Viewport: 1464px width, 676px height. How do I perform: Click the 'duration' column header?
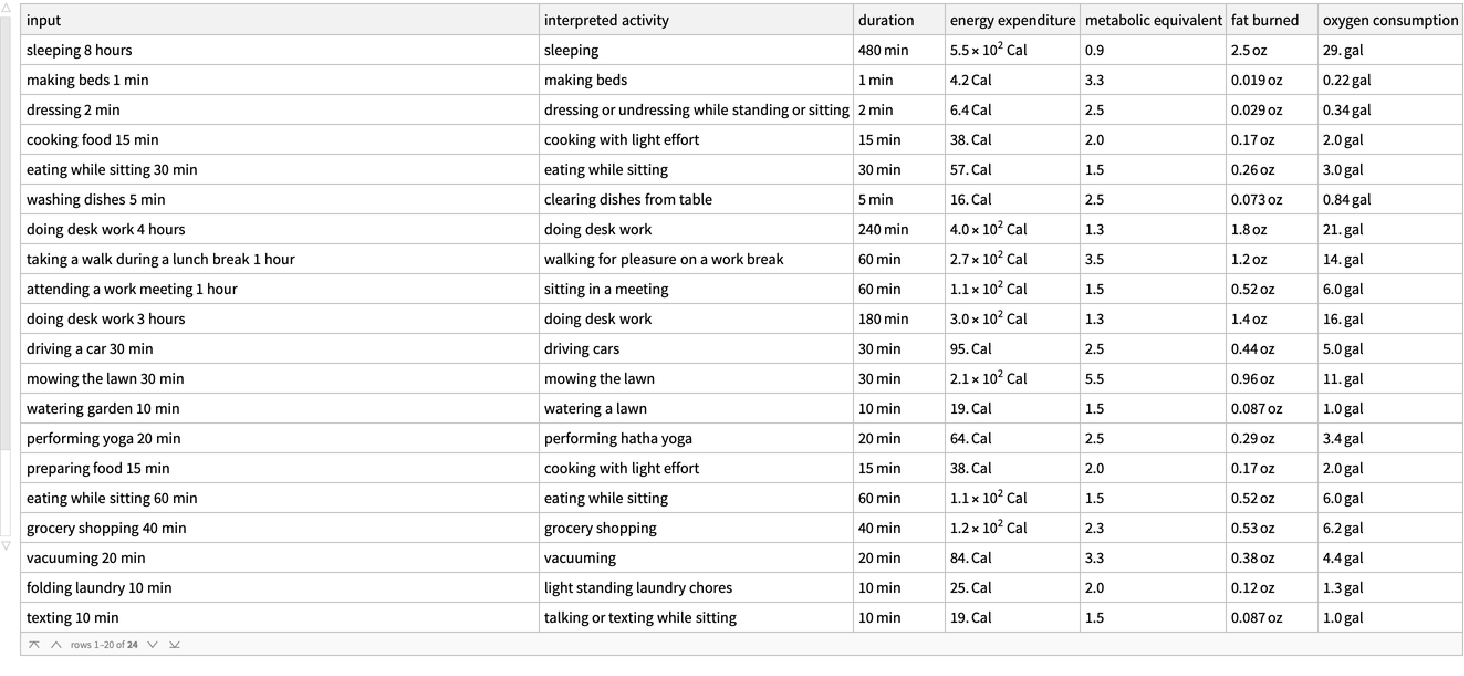click(x=885, y=20)
